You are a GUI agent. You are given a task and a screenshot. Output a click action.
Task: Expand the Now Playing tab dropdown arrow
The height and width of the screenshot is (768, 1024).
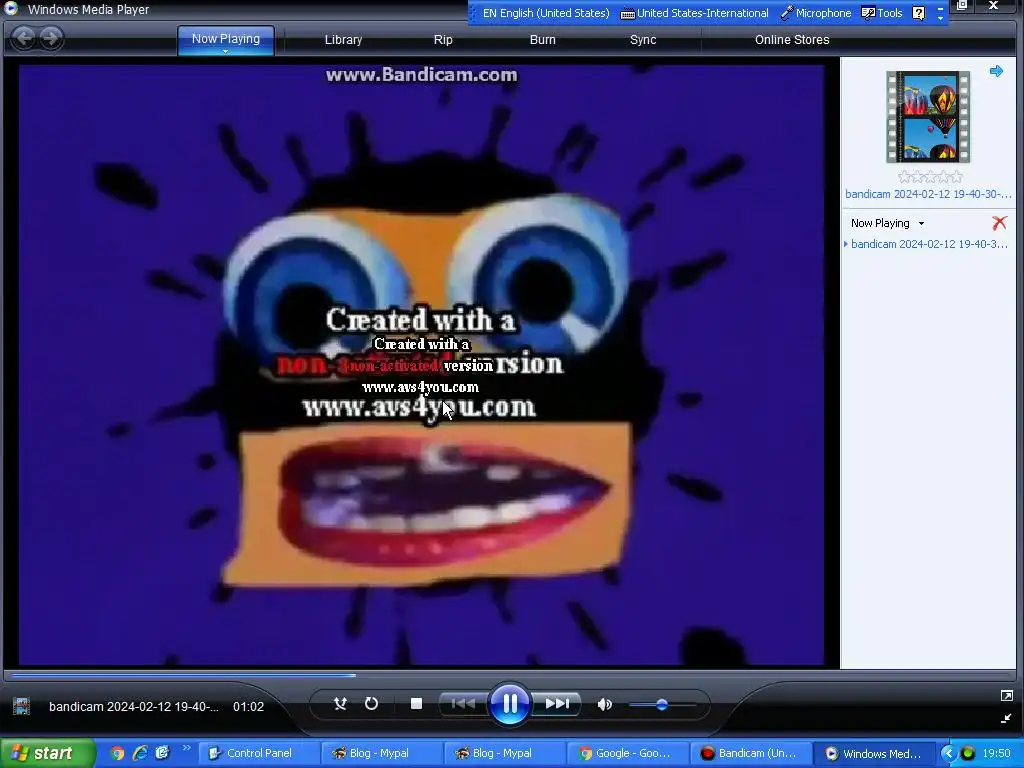pyautogui.click(x=225, y=51)
